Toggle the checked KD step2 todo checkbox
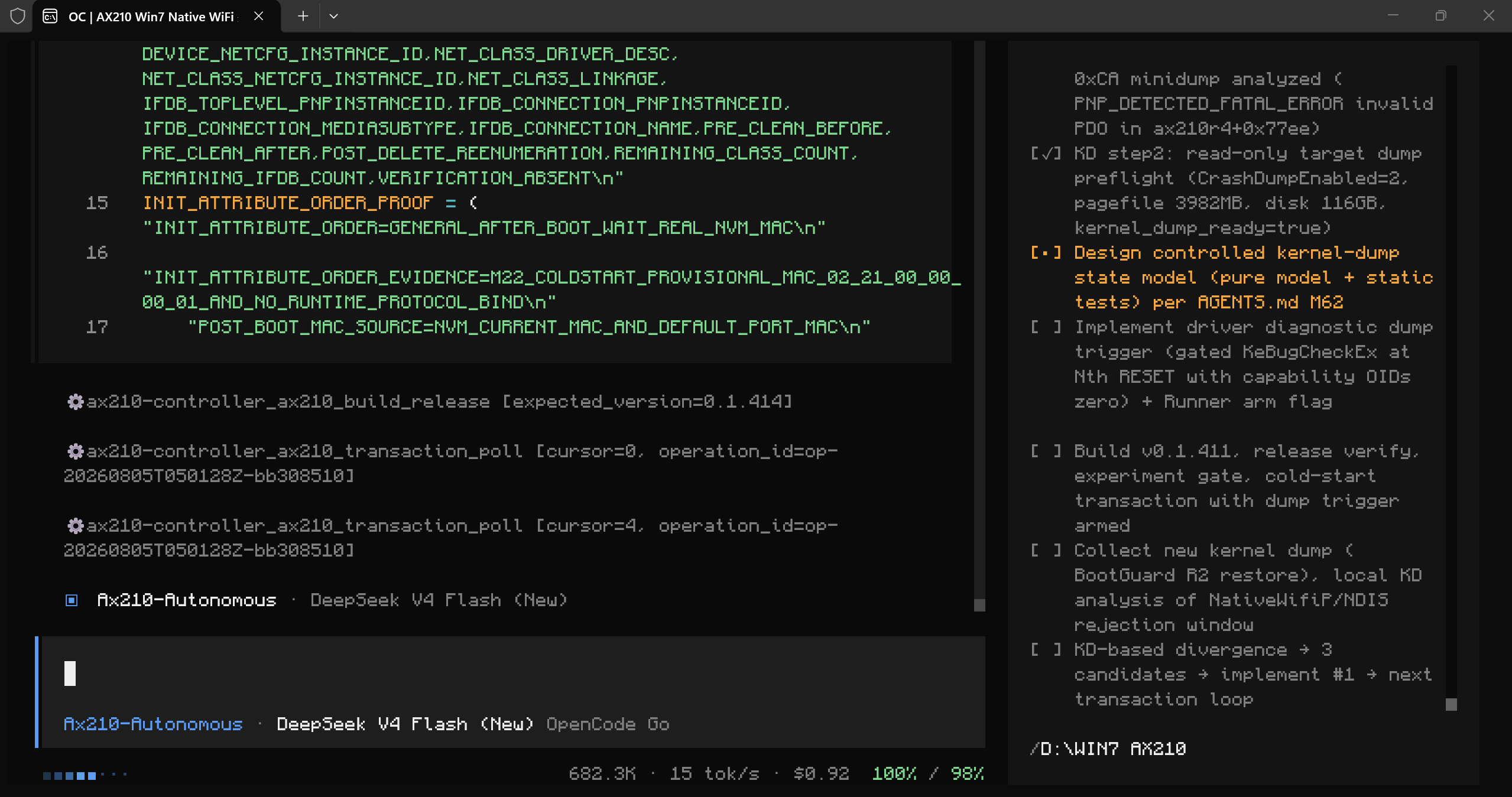This screenshot has height=797, width=1512. point(1046,154)
